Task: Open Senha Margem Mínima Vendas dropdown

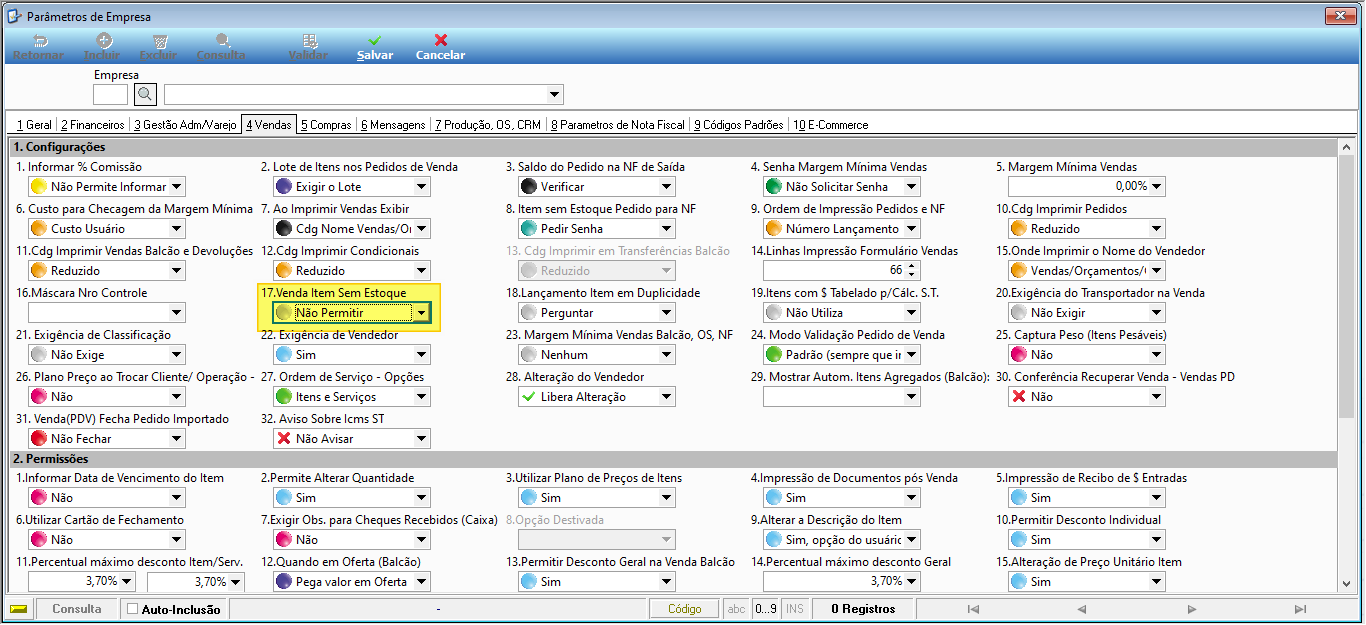Action: tap(911, 187)
